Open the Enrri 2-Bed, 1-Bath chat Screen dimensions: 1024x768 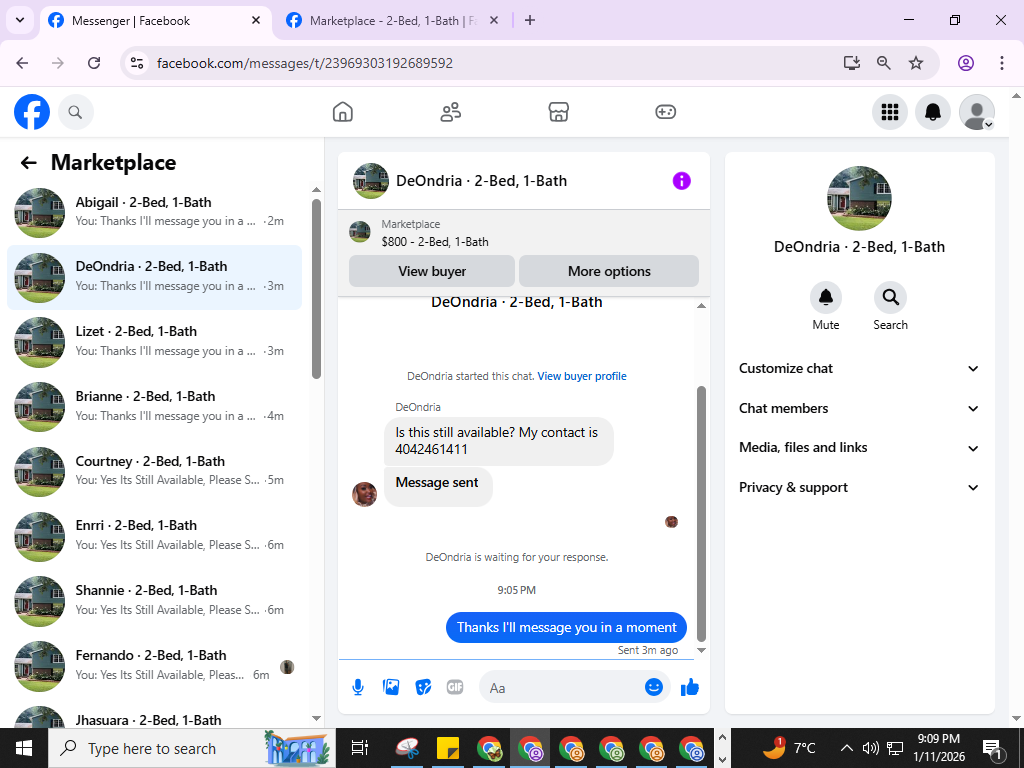tap(155, 536)
